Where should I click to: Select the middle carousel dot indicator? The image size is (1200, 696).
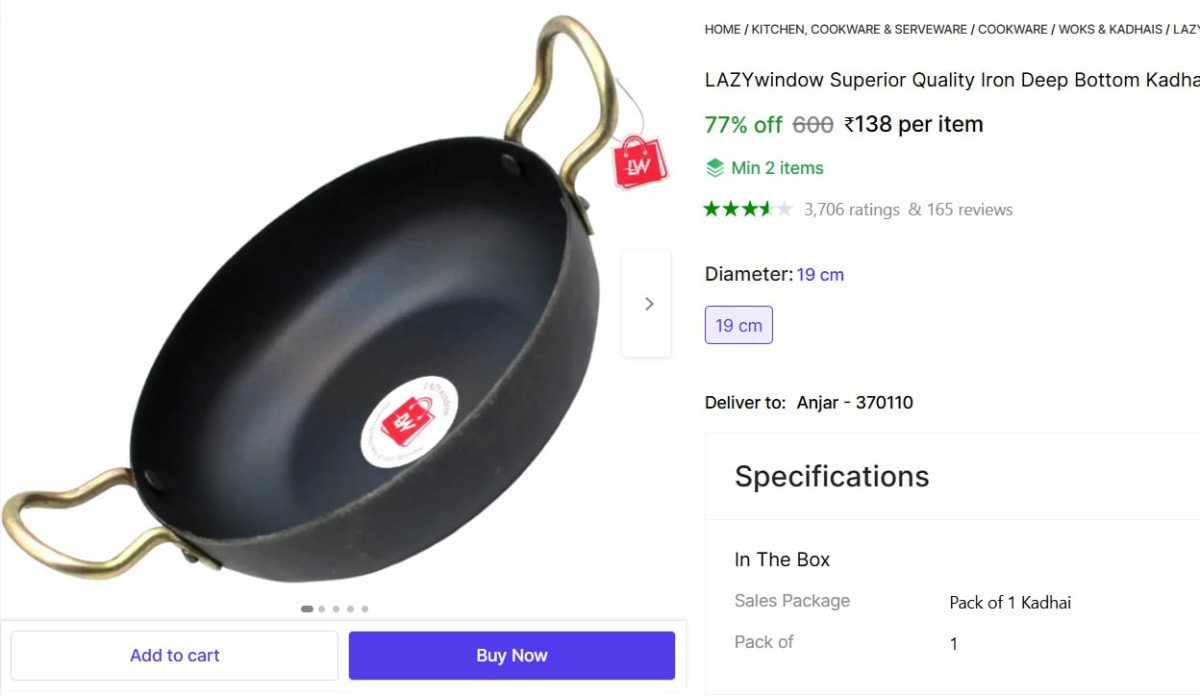336,608
